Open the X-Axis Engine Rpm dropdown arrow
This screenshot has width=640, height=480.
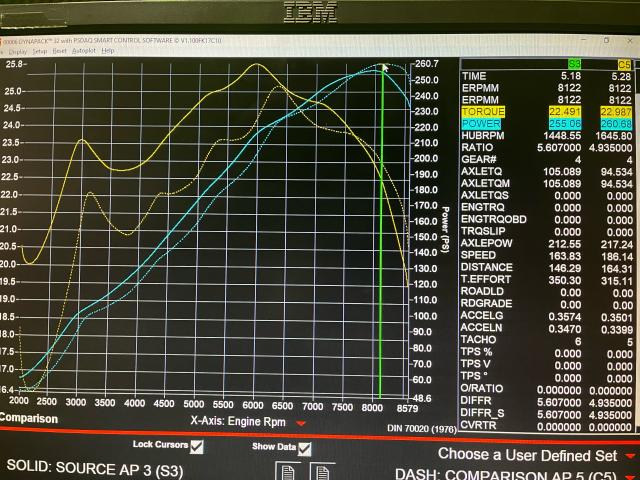point(302,423)
